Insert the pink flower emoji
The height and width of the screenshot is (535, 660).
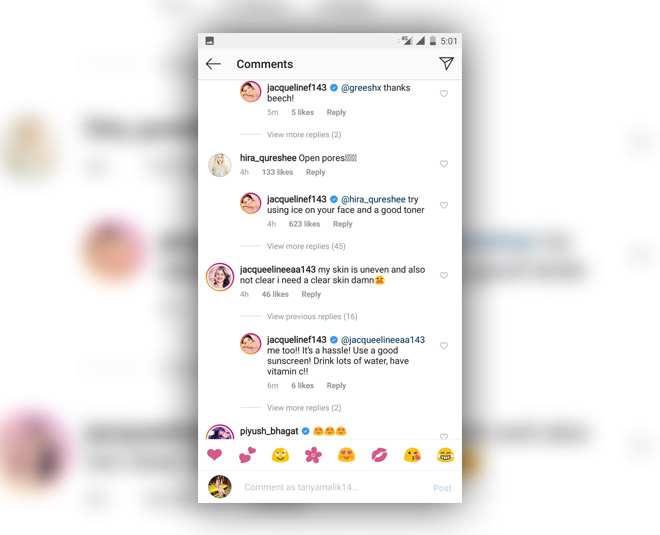(x=313, y=455)
